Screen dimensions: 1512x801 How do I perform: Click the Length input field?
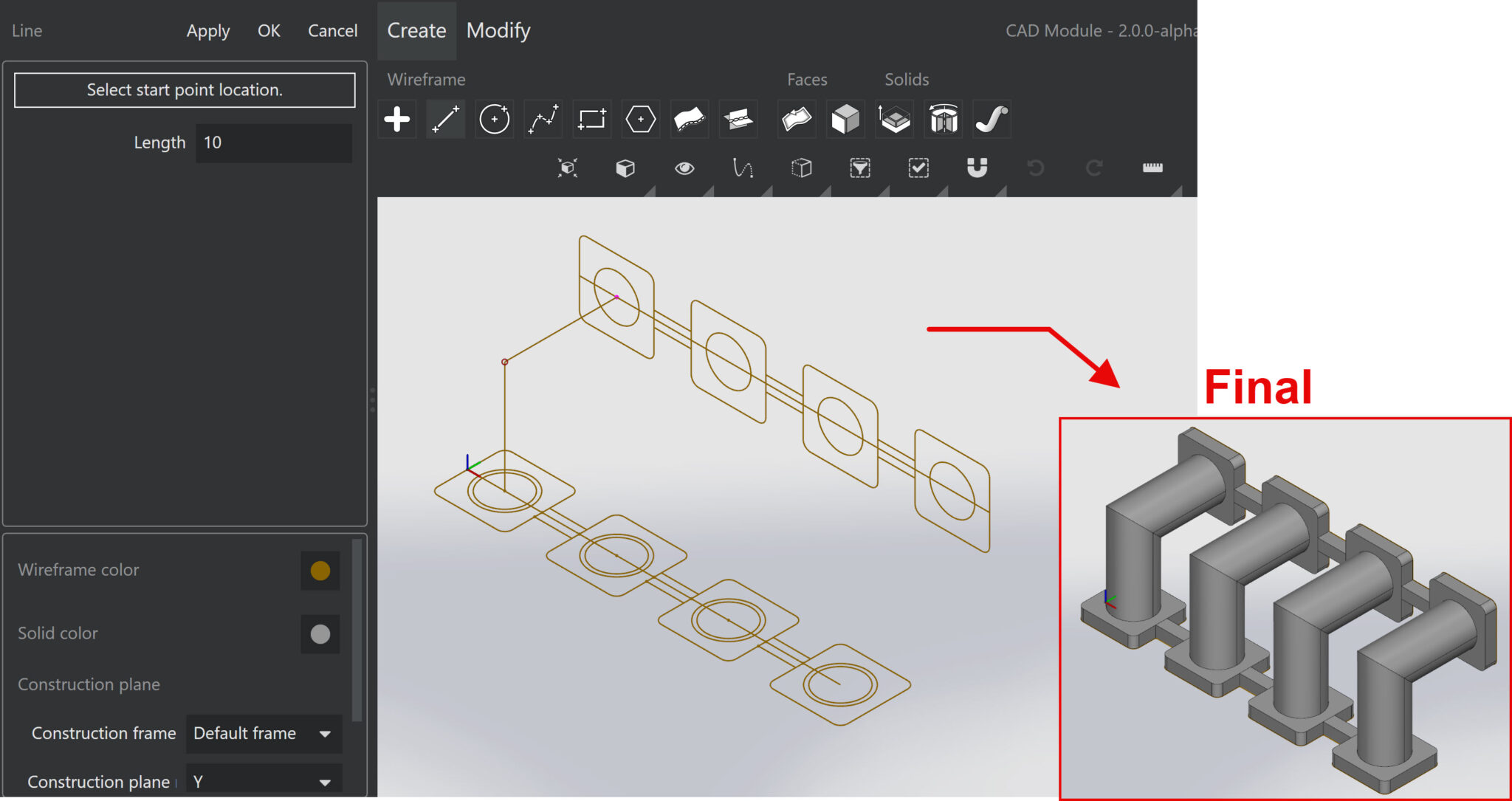[x=273, y=143]
